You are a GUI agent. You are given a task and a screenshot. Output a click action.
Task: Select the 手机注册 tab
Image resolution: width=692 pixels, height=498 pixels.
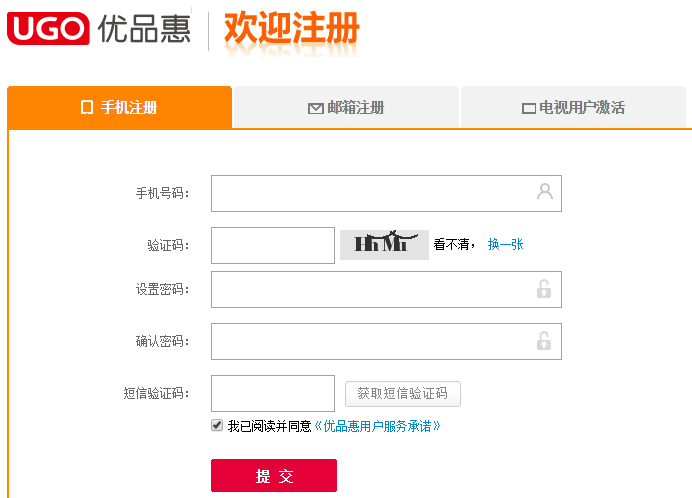click(x=120, y=108)
